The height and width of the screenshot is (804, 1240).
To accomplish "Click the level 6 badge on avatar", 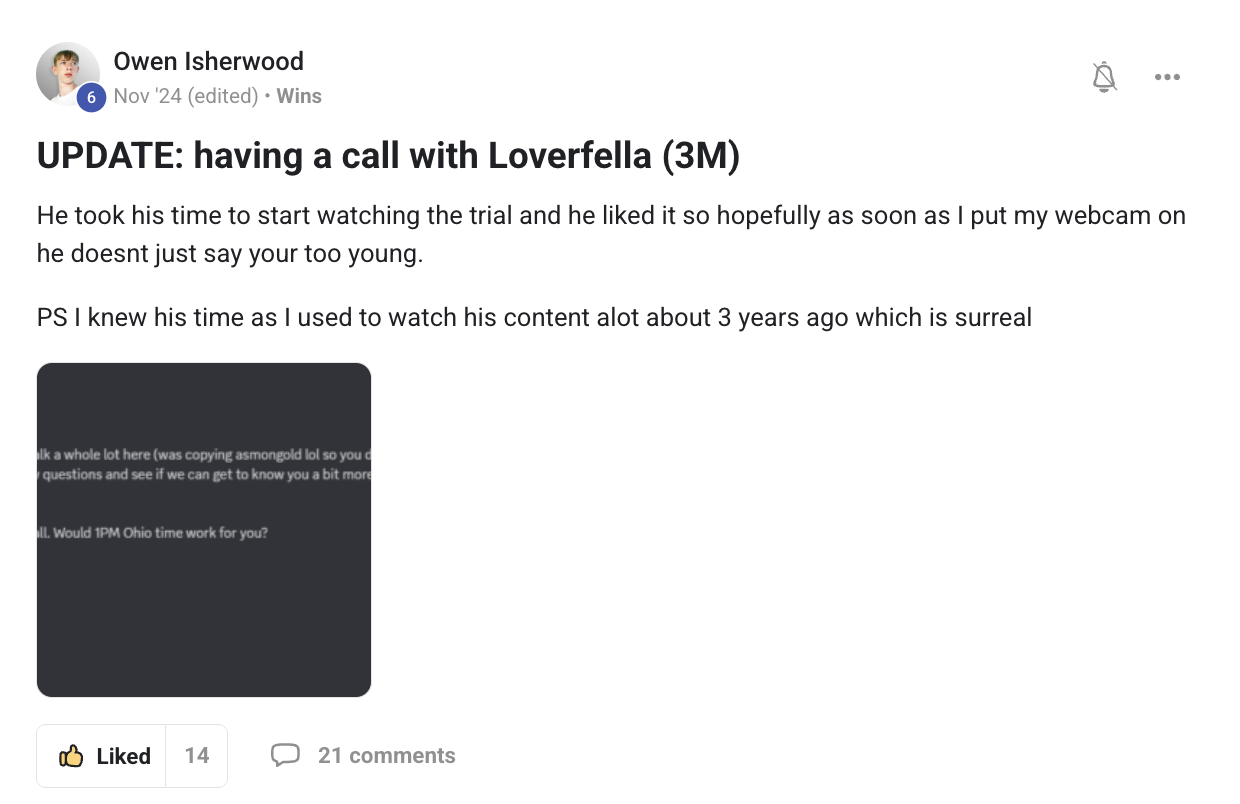I will [91, 98].
